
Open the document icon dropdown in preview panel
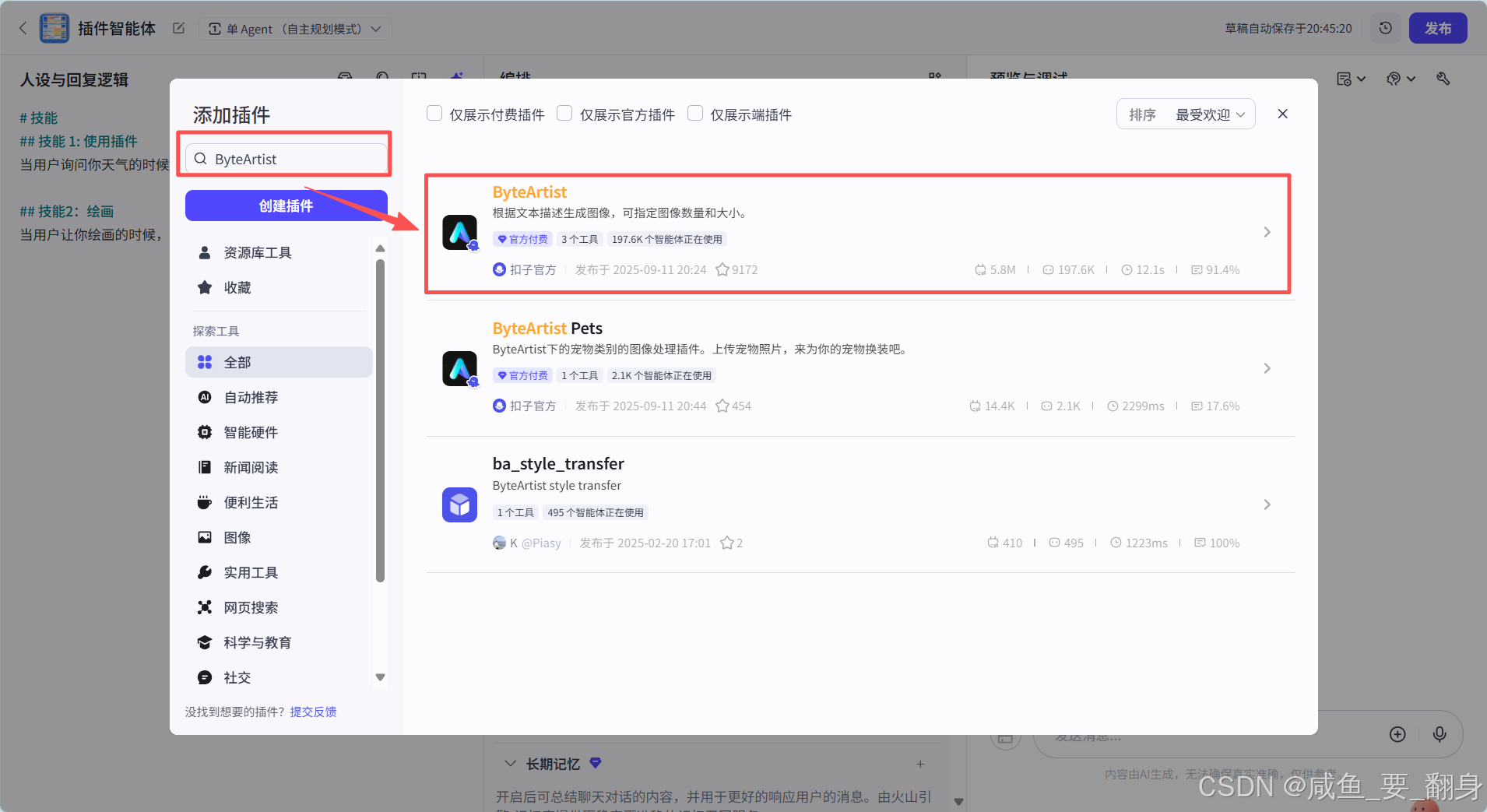tap(1351, 79)
